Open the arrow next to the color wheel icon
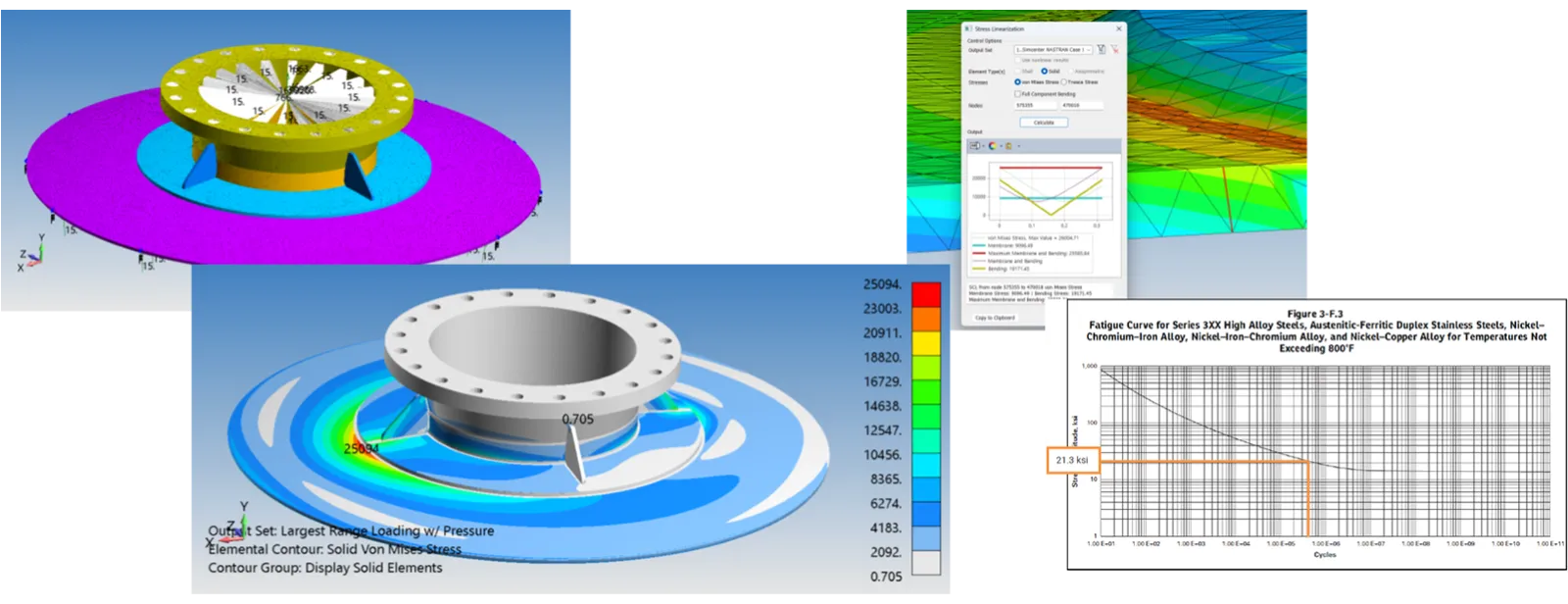The image size is (1568, 604). 1001,146
